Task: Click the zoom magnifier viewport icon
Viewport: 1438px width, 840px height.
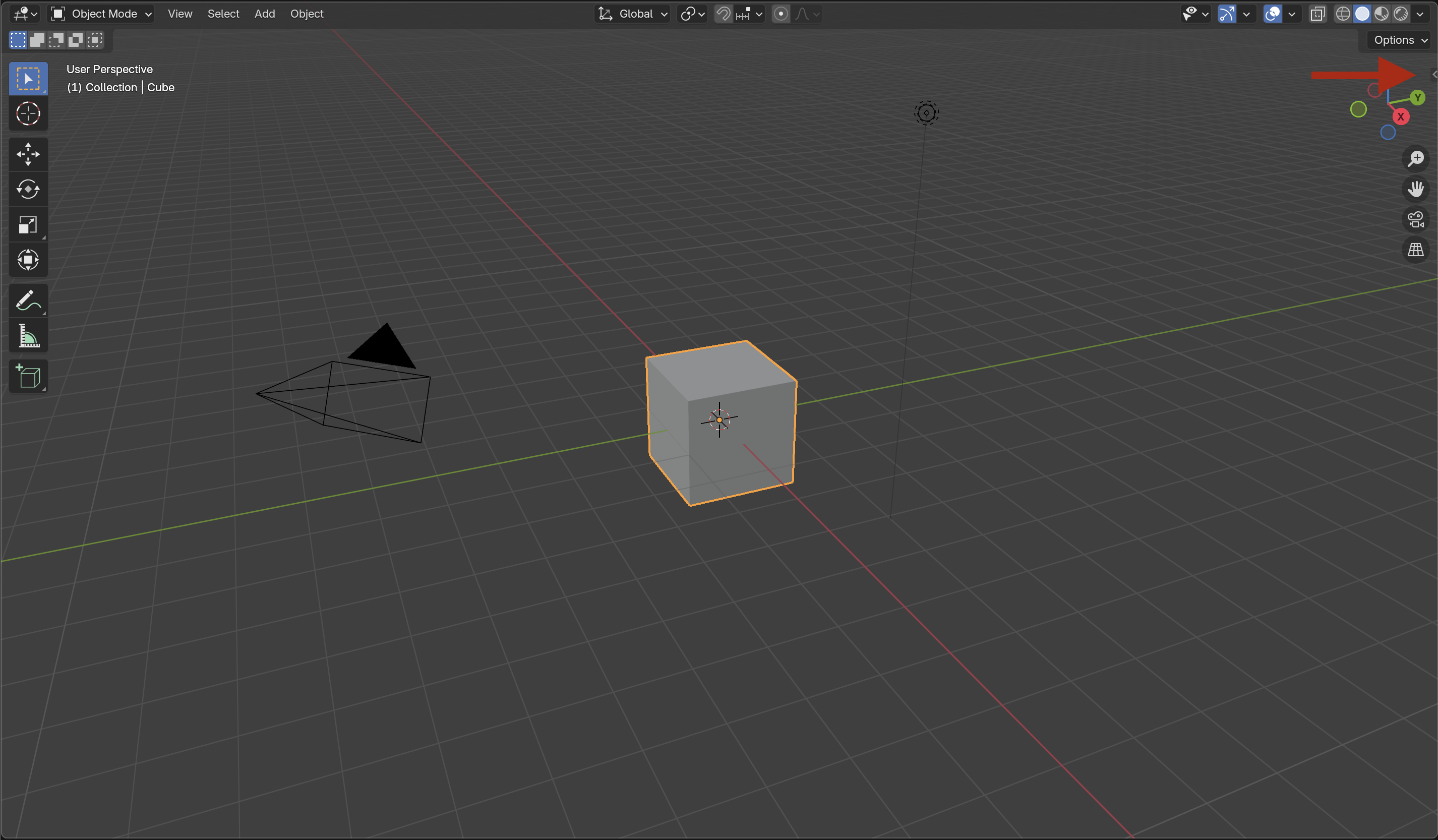Action: (1415, 159)
